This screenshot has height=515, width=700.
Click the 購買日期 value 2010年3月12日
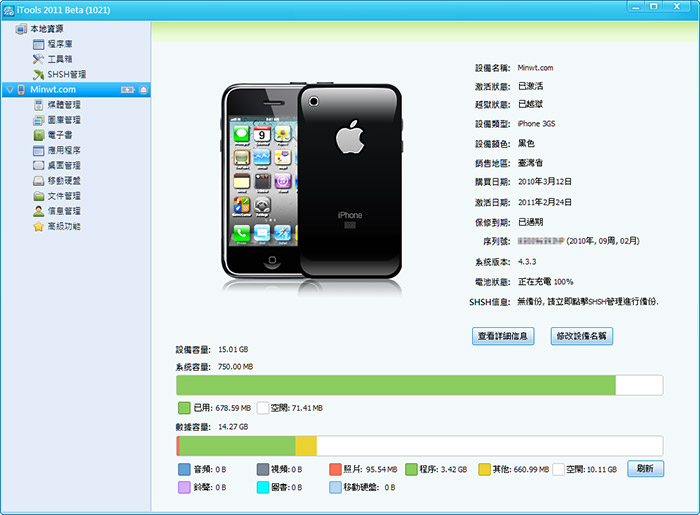(545, 182)
